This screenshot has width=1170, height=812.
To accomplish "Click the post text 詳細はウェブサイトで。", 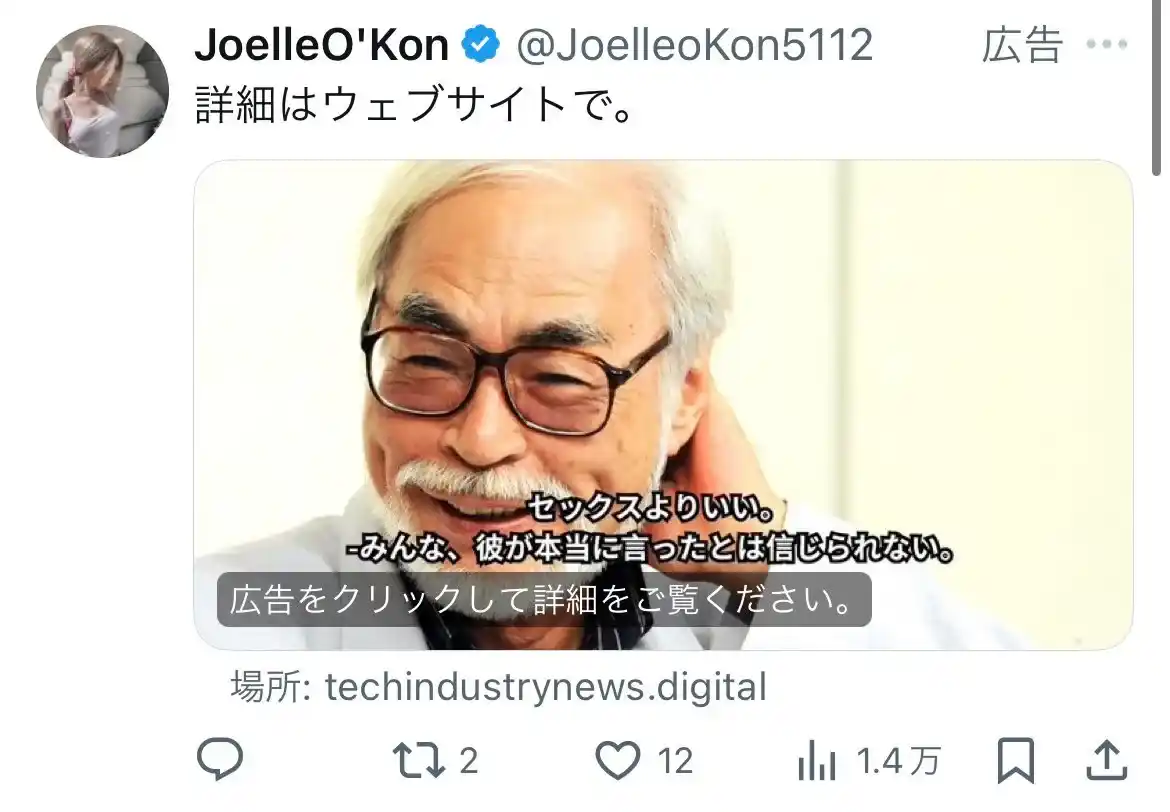I will (x=415, y=104).
